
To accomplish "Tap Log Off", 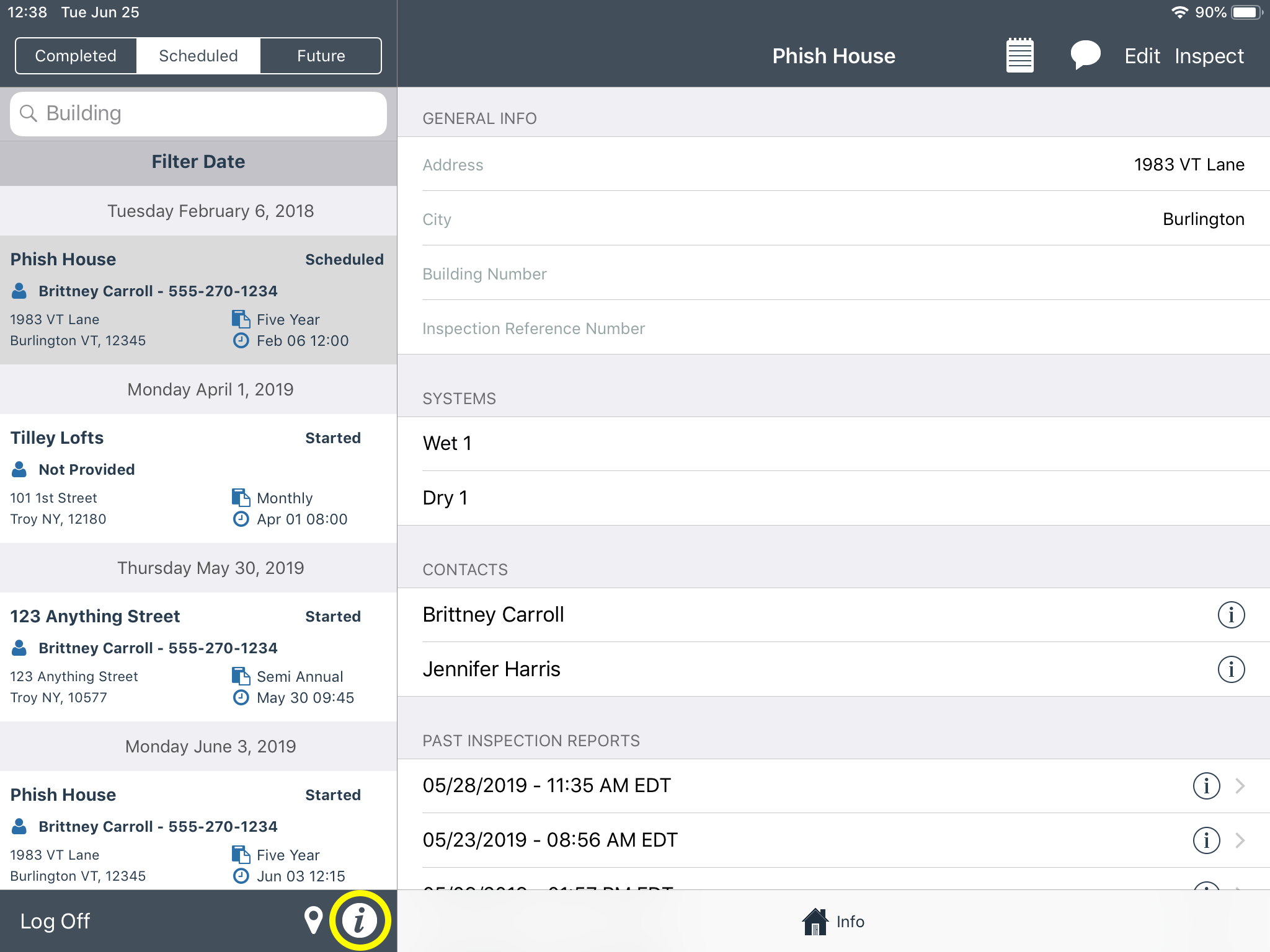I will pos(55,921).
